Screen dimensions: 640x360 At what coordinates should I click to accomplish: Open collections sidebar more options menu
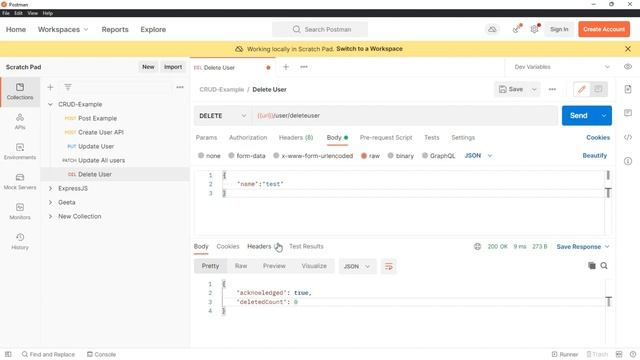[x=180, y=87]
